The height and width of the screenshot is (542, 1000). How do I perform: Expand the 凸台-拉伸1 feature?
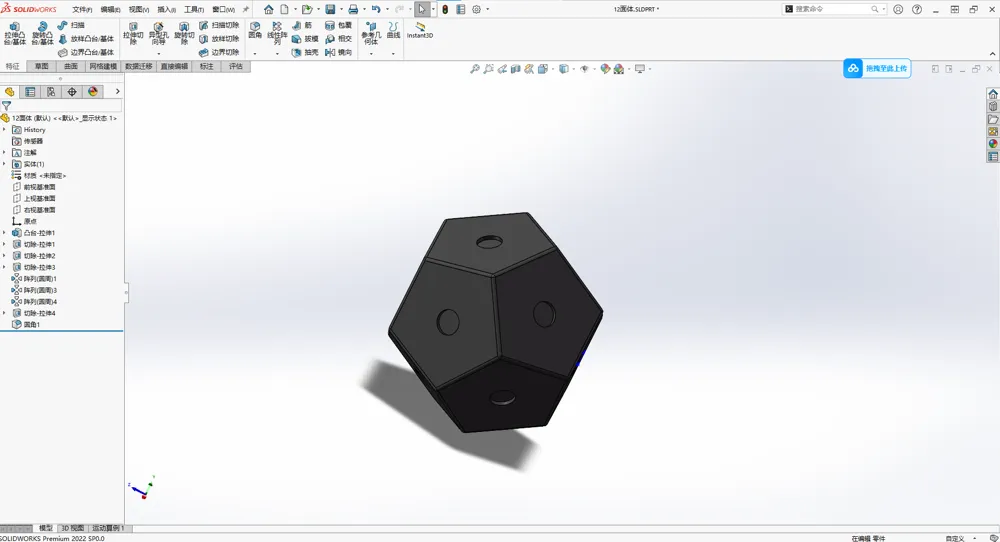click(x=4, y=233)
